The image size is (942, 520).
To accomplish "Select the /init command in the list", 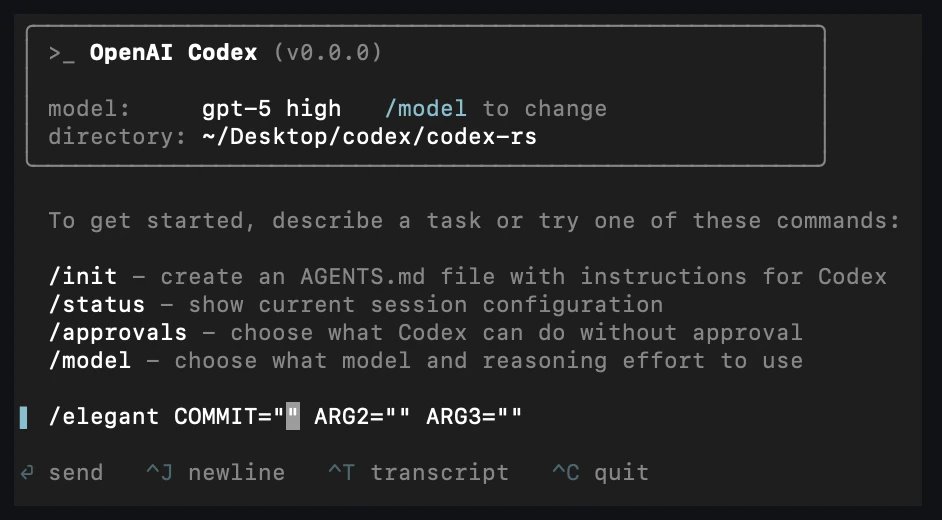I will coord(82,276).
